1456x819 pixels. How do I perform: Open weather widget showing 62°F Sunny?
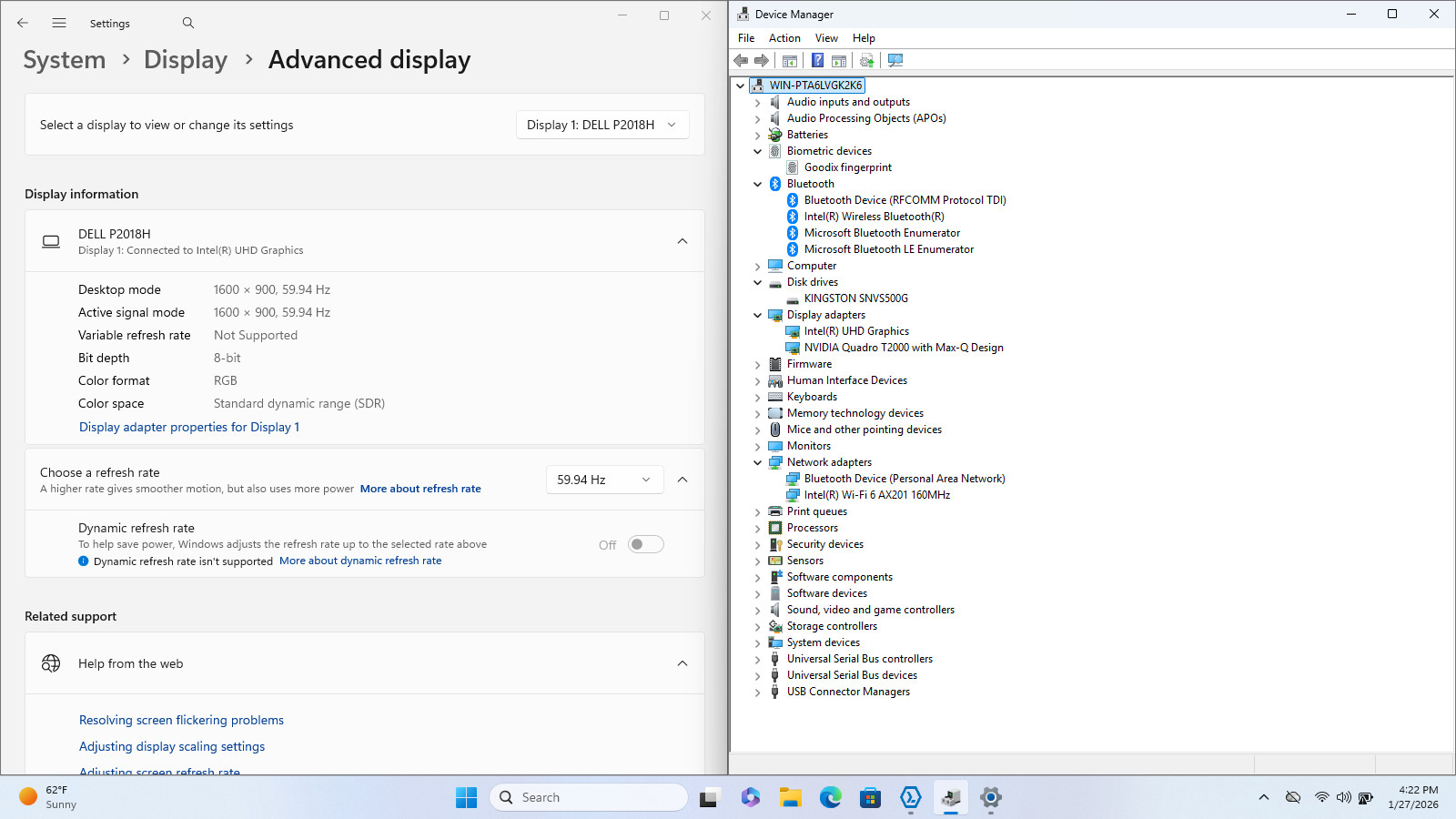(49, 797)
